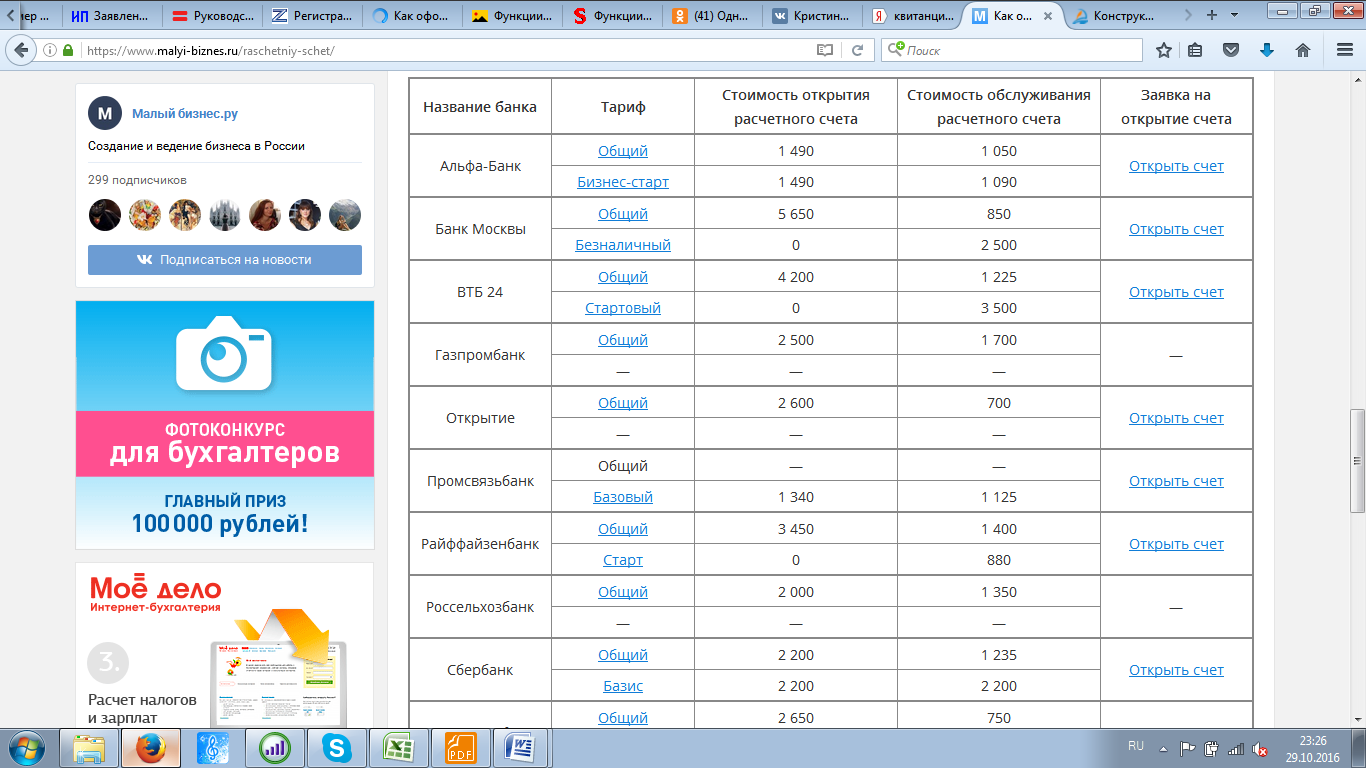Bookmark this page with the star icon
Image resolution: width=1366 pixels, height=768 pixels.
click(1163, 50)
